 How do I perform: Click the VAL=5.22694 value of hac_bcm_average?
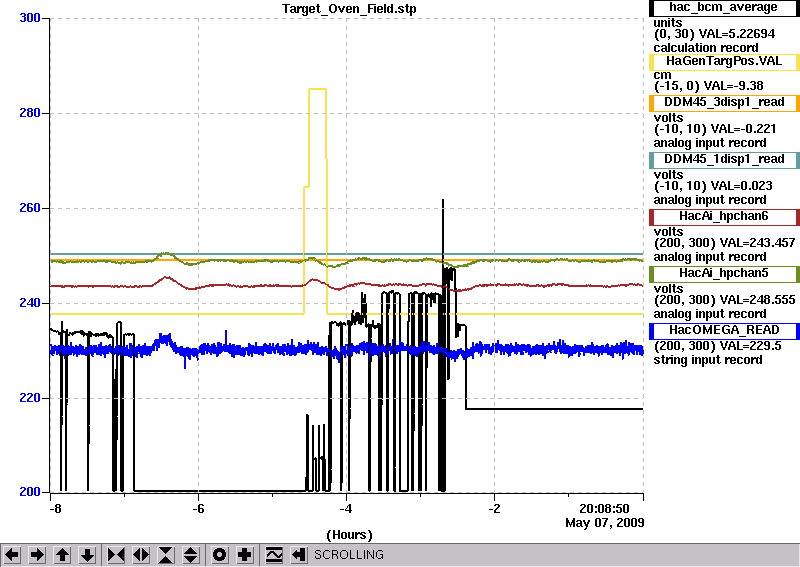pyautogui.click(x=736, y=34)
